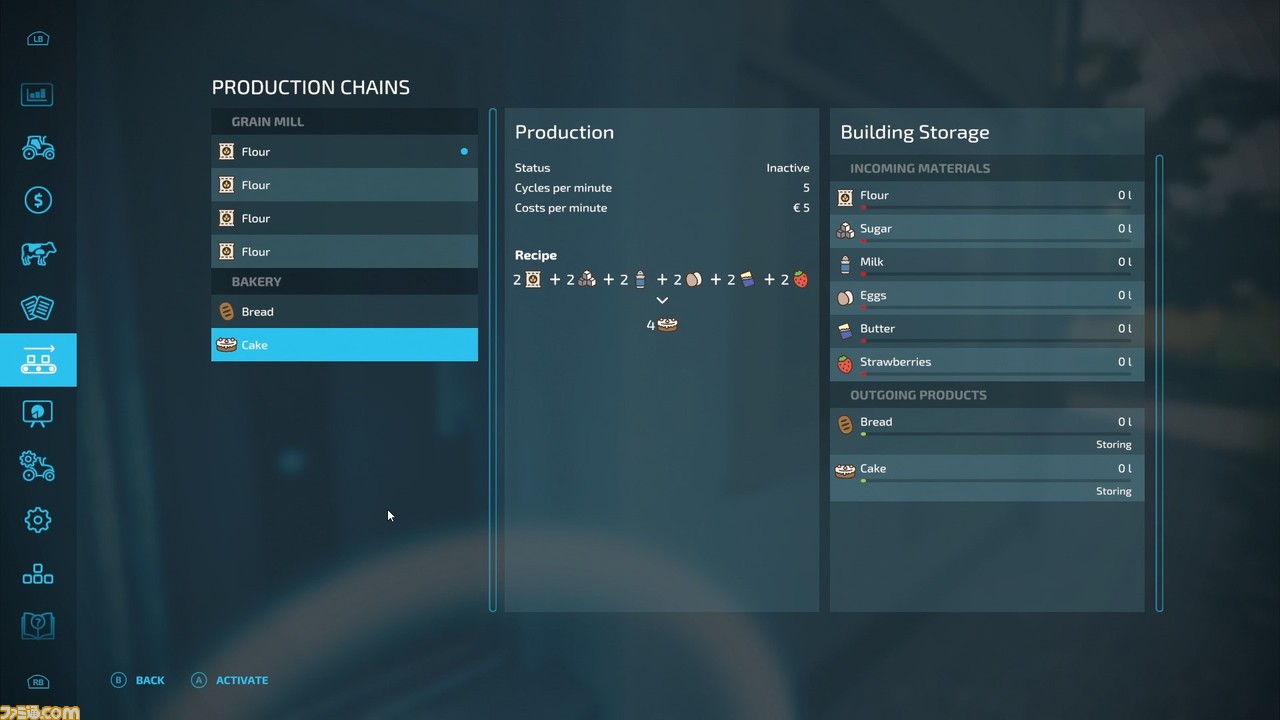Click the milk bottle icon in the recipe
Screen dimensions: 1280x720
[640, 280]
